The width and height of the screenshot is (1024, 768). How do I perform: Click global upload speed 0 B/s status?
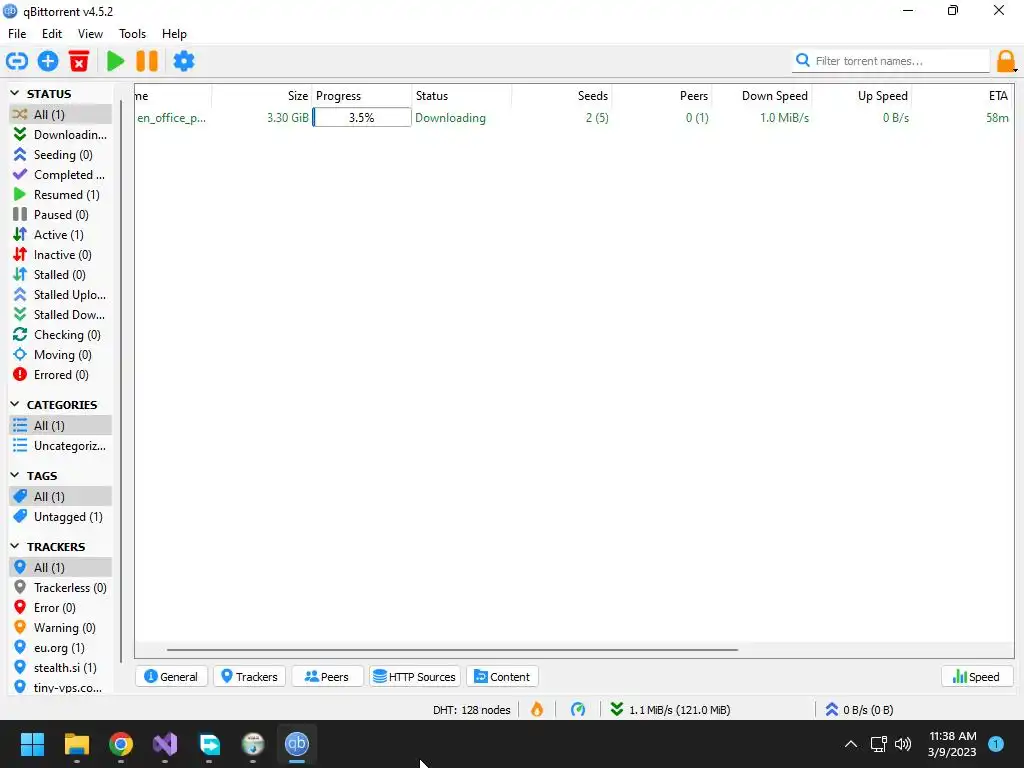pyautogui.click(x=859, y=710)
